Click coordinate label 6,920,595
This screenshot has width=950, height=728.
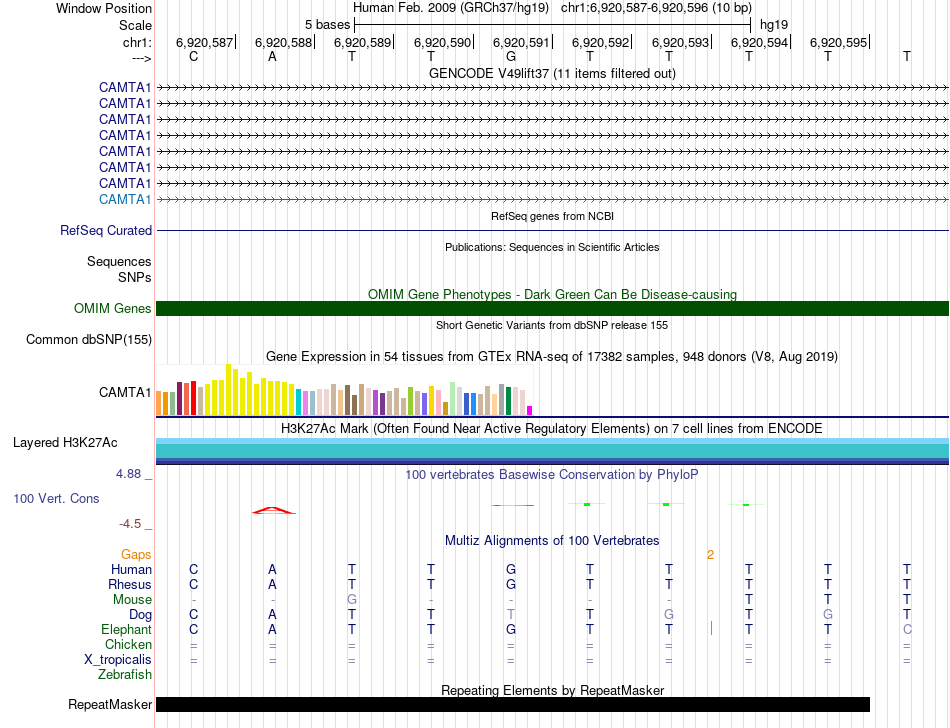[x=839, y=42]
